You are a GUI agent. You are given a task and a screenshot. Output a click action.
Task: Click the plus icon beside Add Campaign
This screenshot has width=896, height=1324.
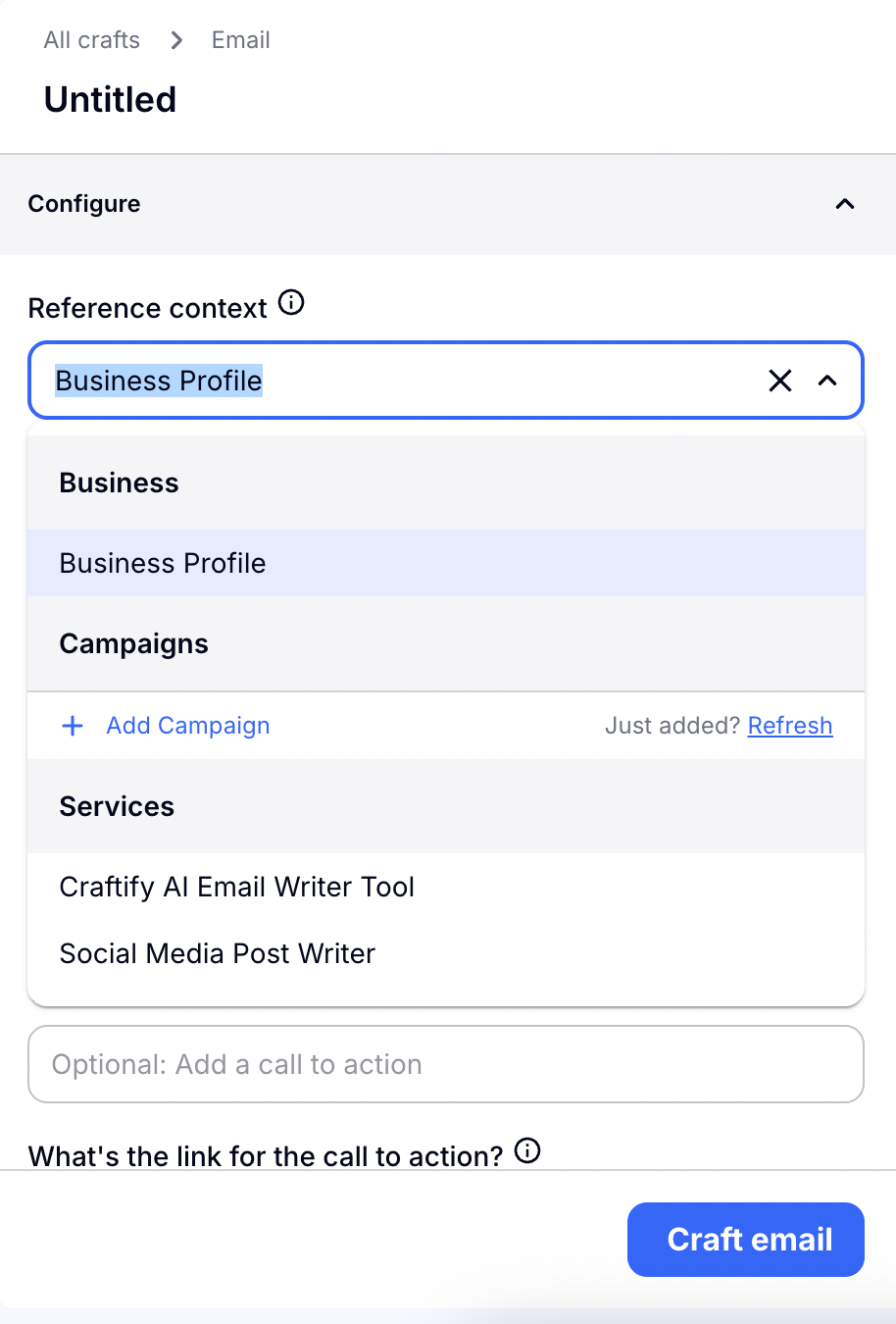point(73,726)
